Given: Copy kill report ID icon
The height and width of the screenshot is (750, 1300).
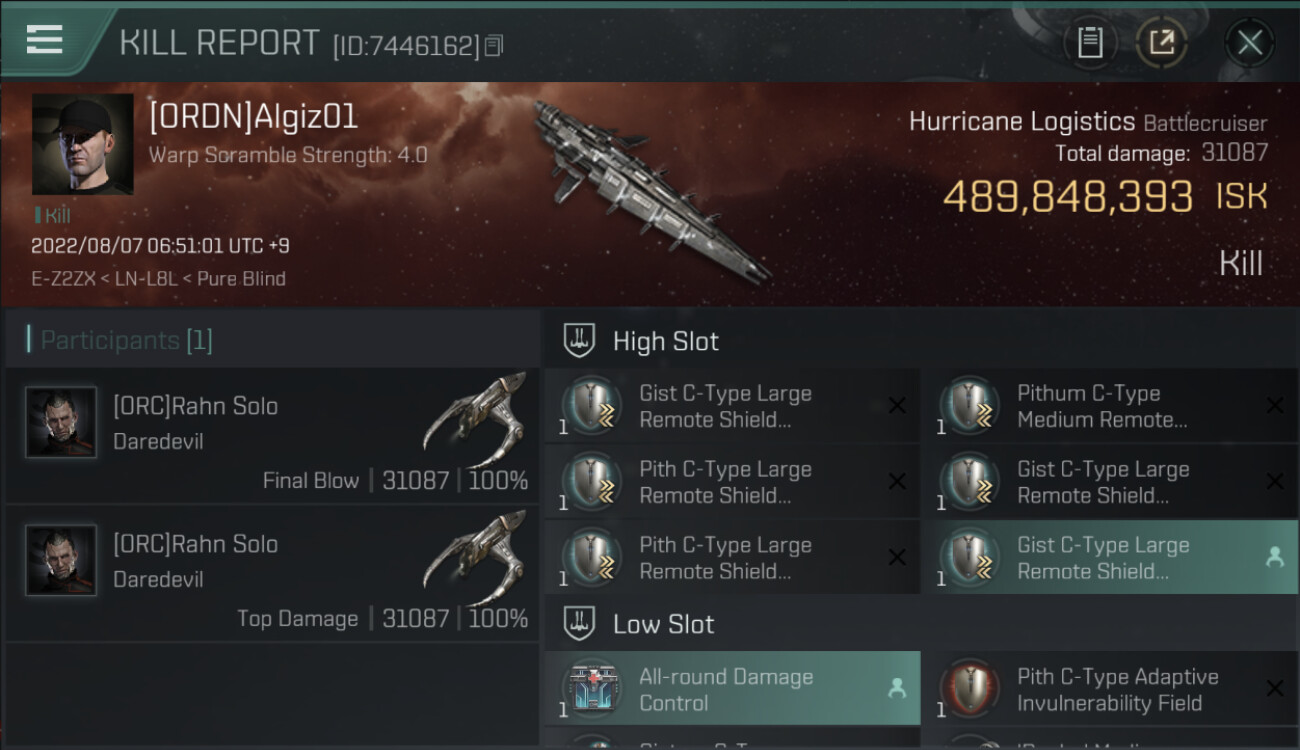Looking at the screenshot, I should coord(493,45).
